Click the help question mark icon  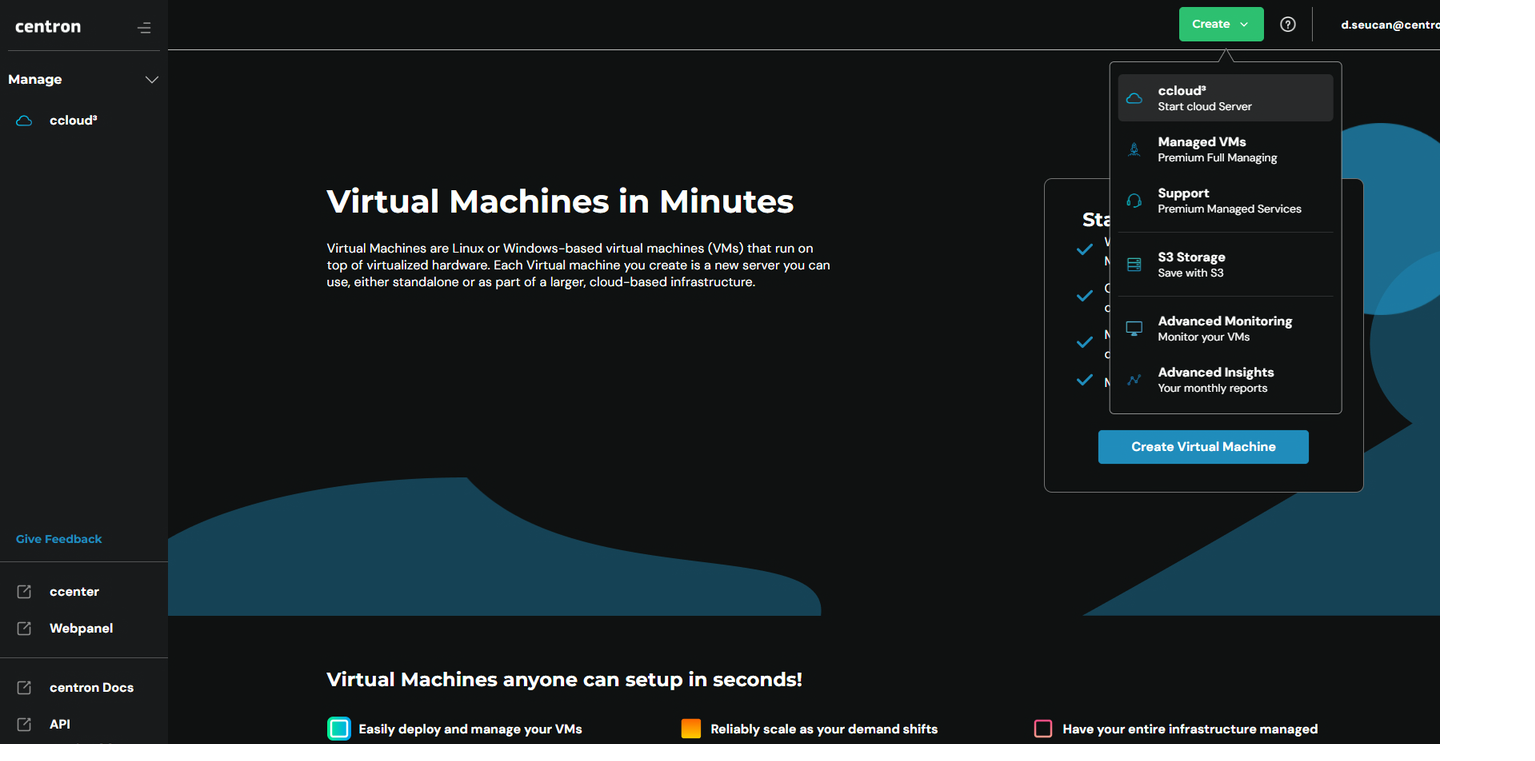point(1287,24)
